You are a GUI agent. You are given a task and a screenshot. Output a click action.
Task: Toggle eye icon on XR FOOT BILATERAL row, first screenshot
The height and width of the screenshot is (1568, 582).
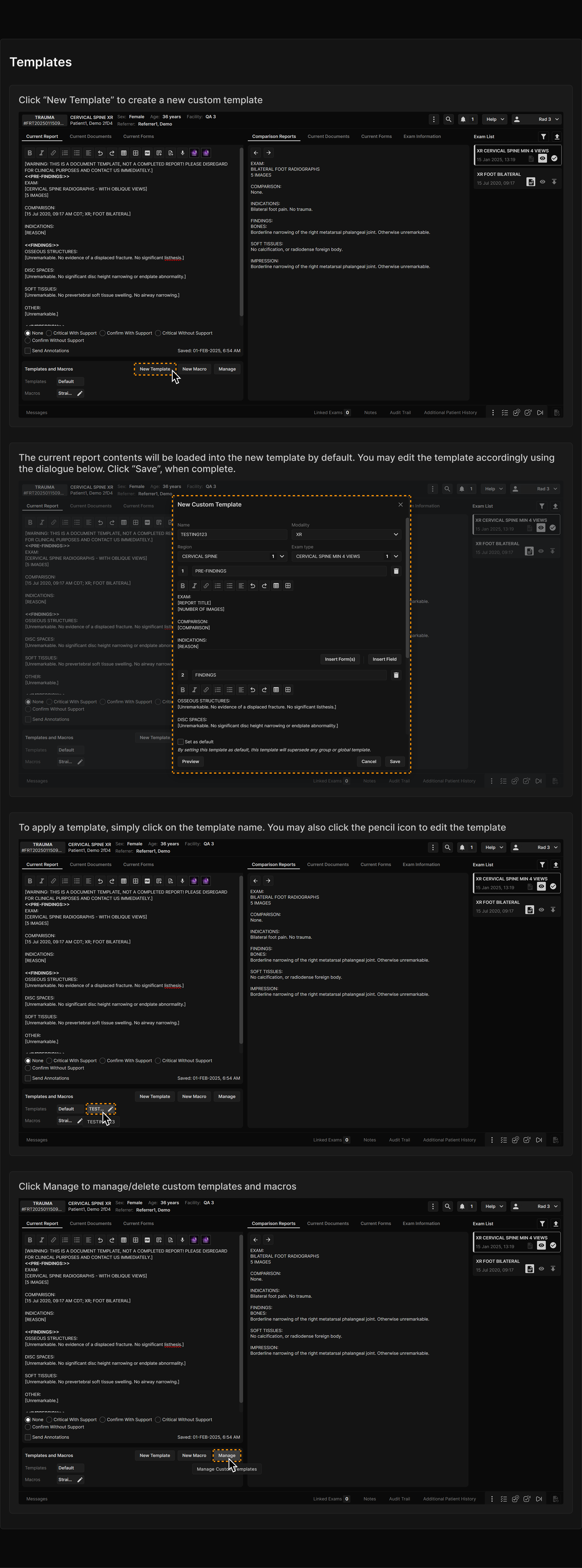click(542, 182)
